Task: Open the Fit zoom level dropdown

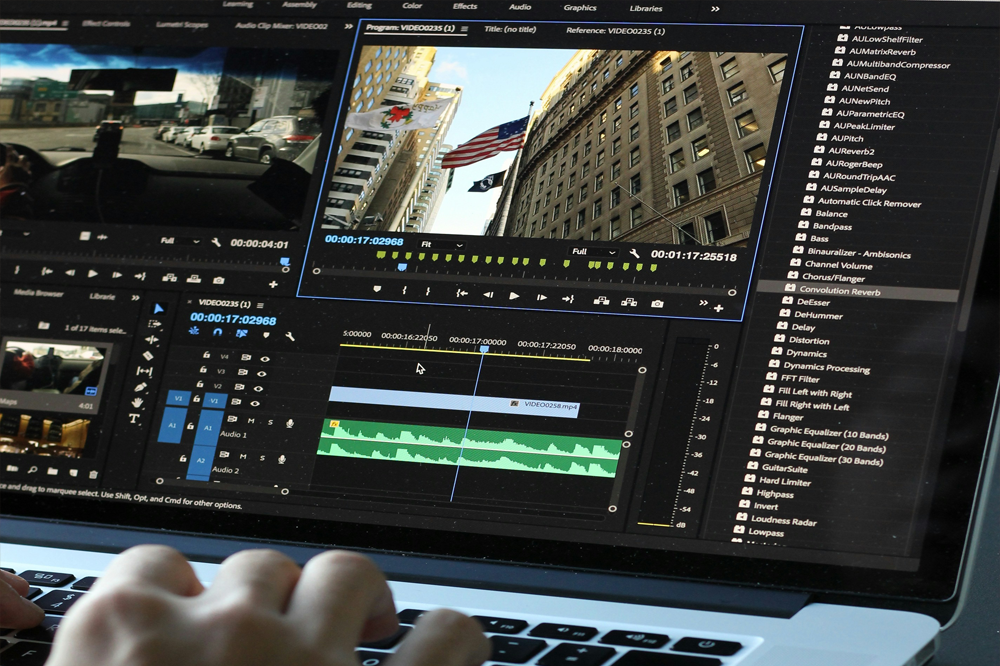Action: pyautogui.click(x=441, y=244)
